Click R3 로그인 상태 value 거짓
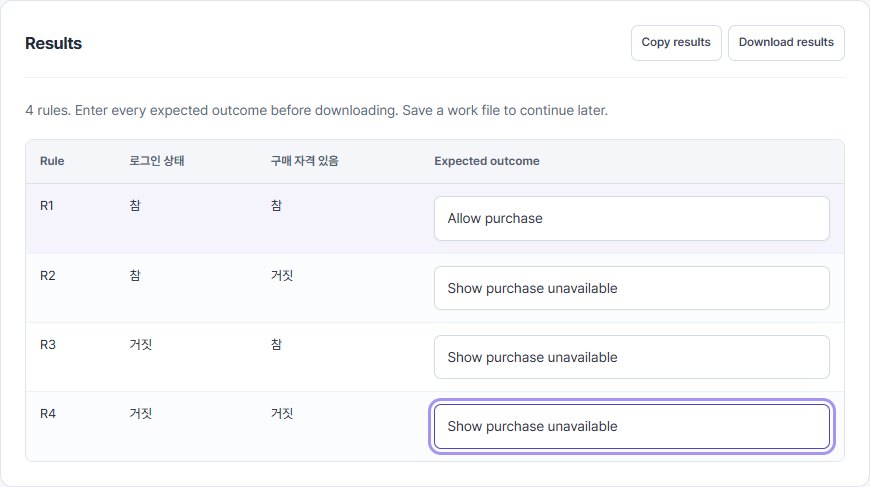The image size is (870, 487). click(x=140, y=344)
